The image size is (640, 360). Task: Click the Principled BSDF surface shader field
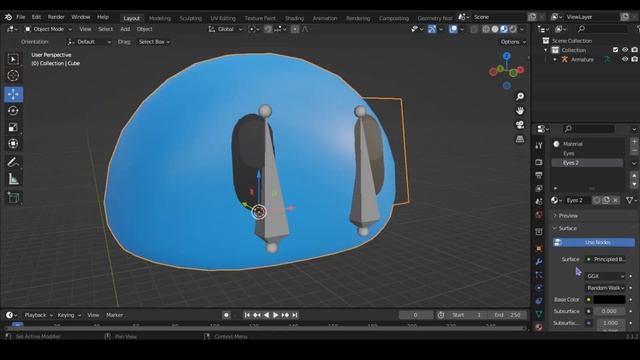[605, 260]
